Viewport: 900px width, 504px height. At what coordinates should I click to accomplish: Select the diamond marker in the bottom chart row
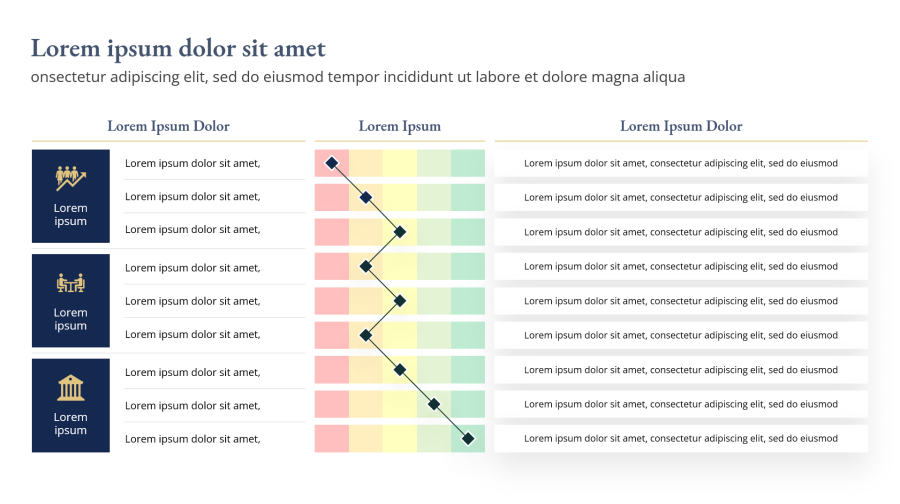[x=467, y=438]
